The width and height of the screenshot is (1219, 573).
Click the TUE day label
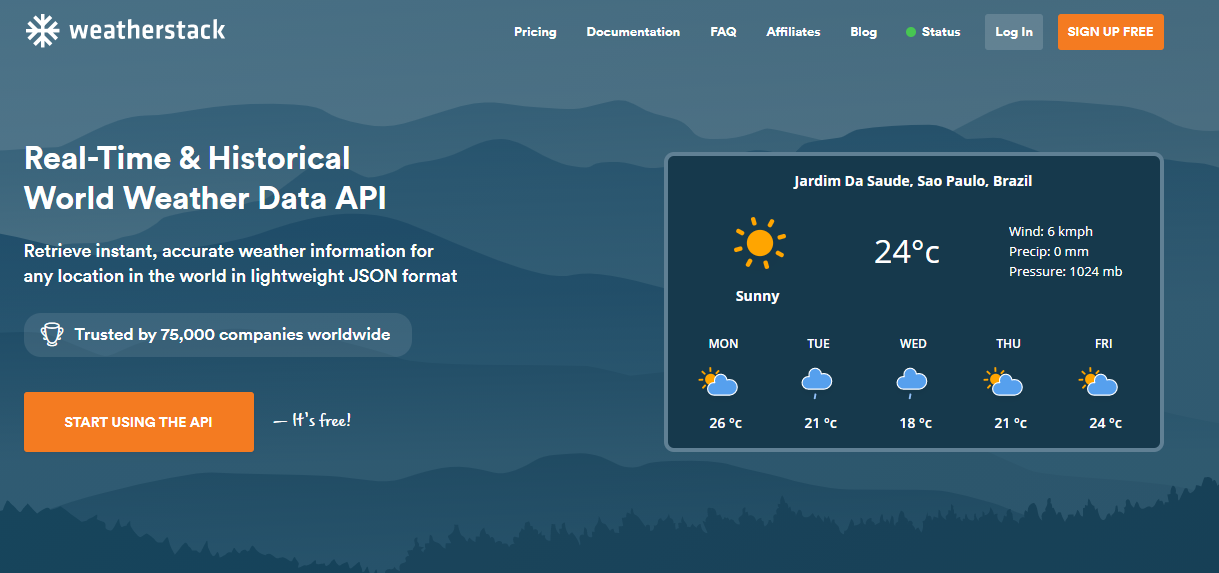pyautogui.click(x=818, y=344)
